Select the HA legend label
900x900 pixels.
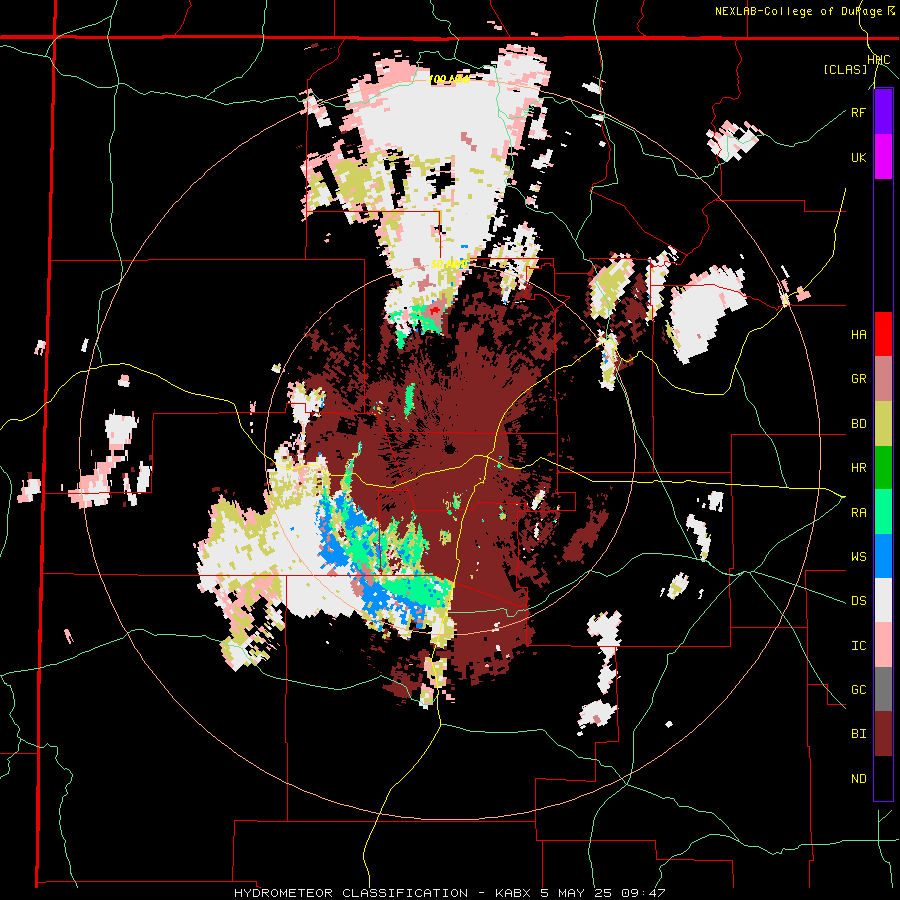click(x=858, y=335)
